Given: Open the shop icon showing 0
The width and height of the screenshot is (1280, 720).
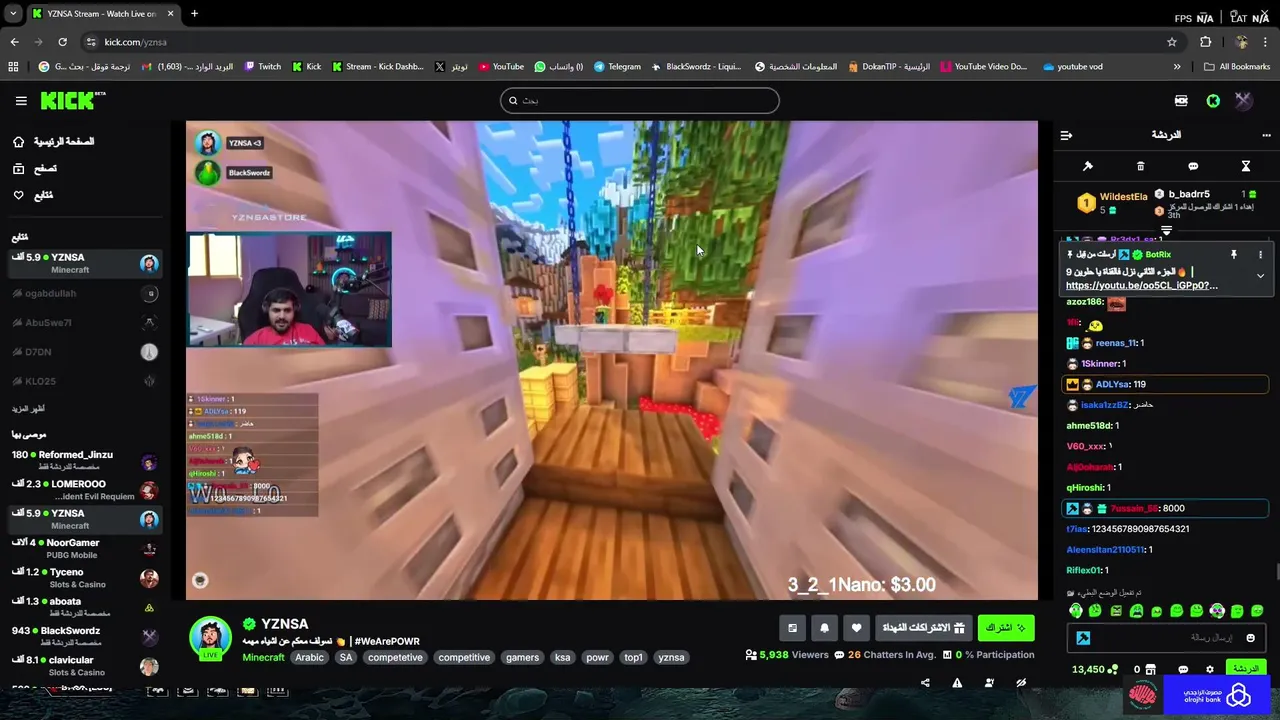Looking at the screenshot, I should tap(1145, 670).
